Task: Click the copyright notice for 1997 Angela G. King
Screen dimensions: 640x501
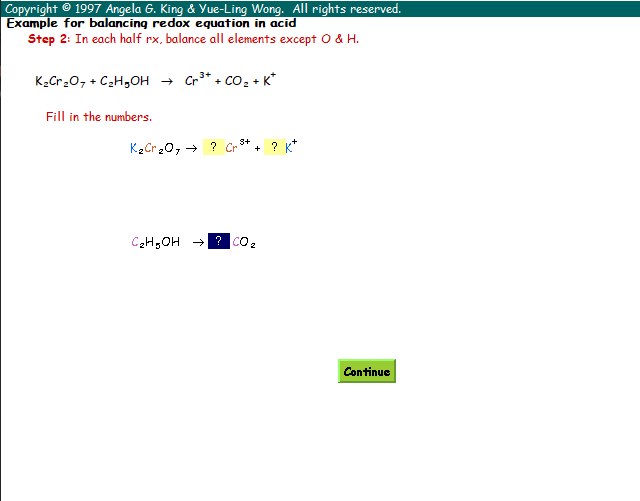Action: pyautogui.click(x=203, y=9)
